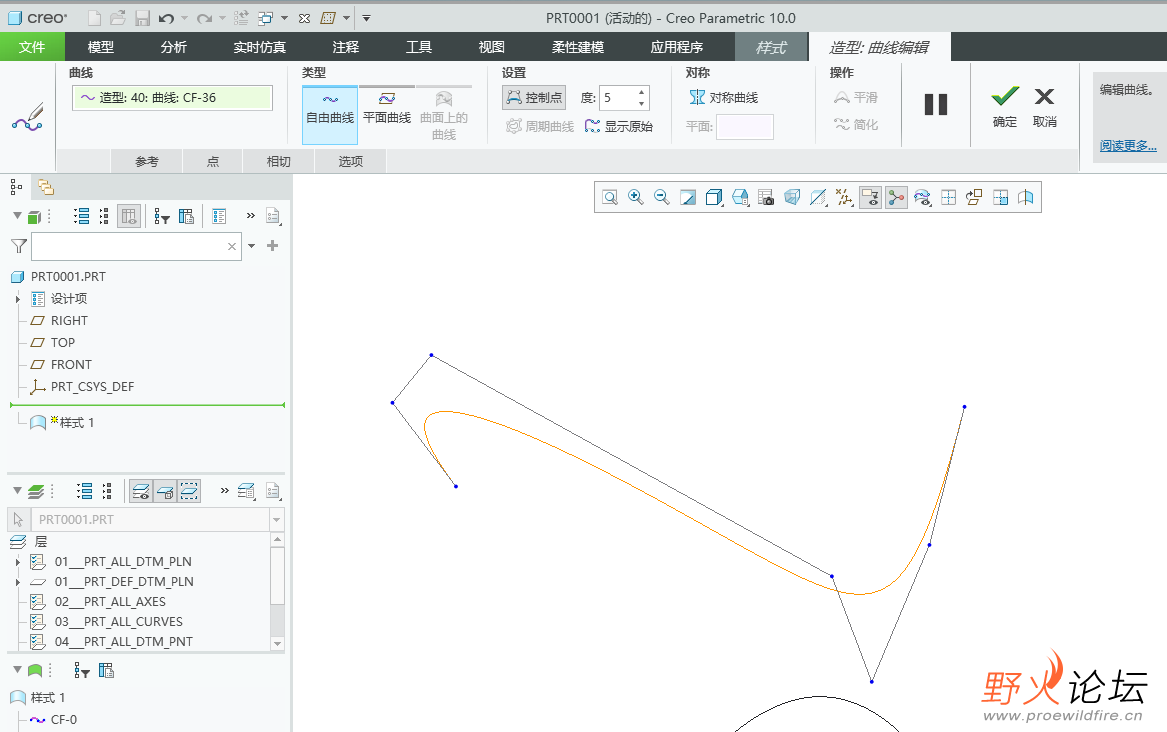Open the 阅读更多 (Read more) link

coord(1128,146)
